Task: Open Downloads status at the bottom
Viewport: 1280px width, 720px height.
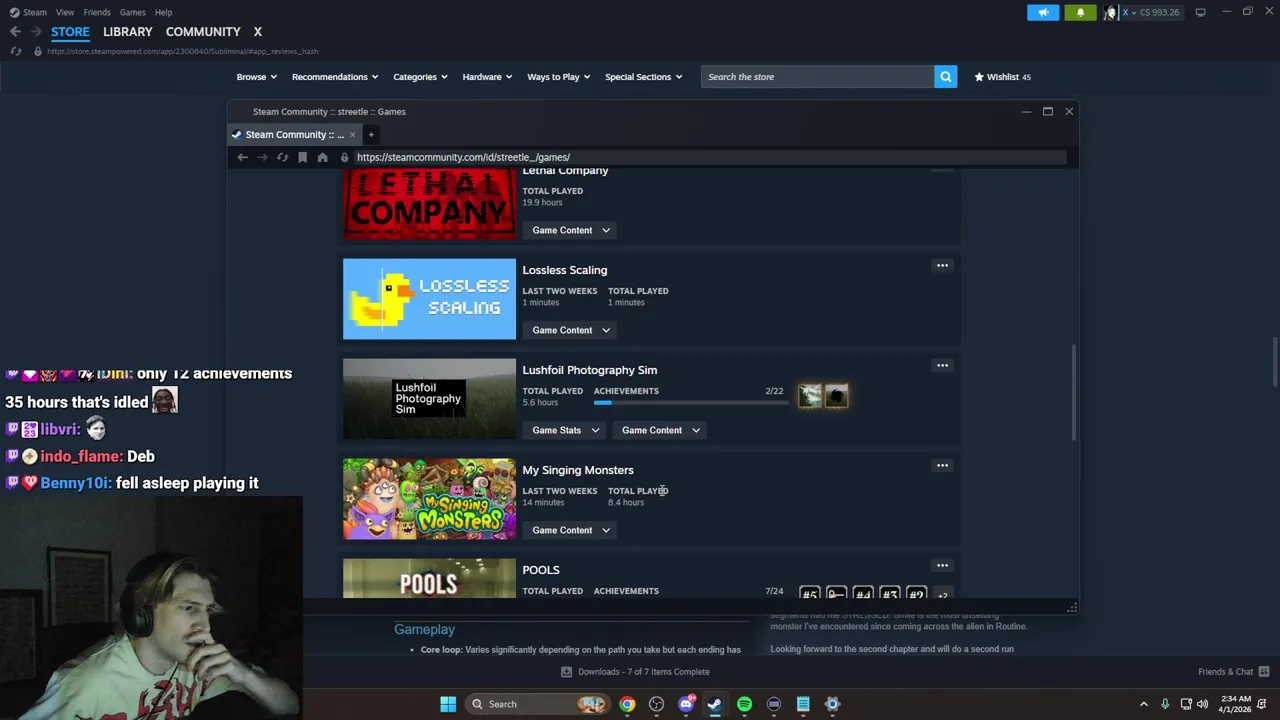Action: pyautogui.click(x=635, y=672)
